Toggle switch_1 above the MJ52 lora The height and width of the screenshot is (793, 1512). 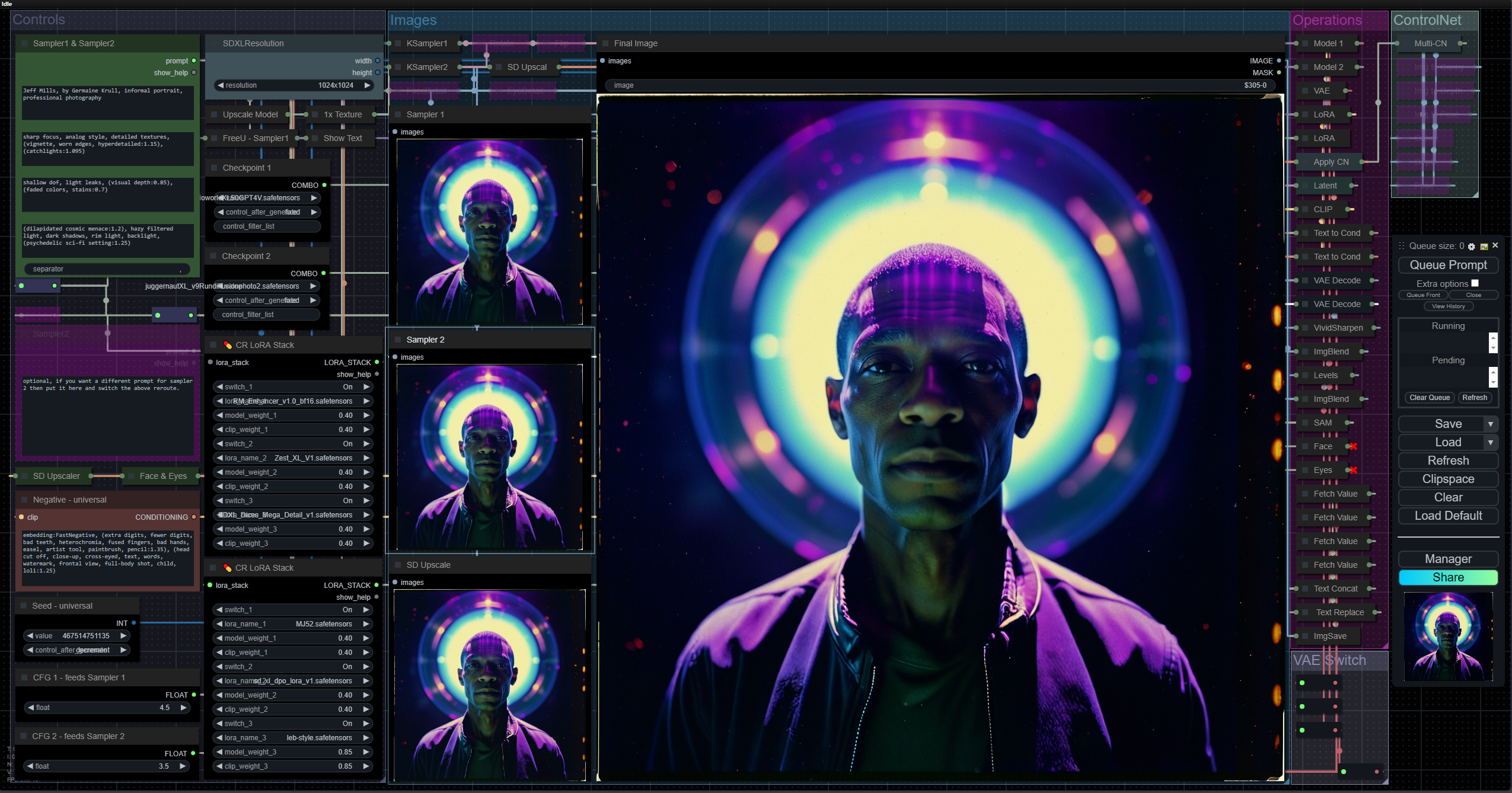pos(293,610)
